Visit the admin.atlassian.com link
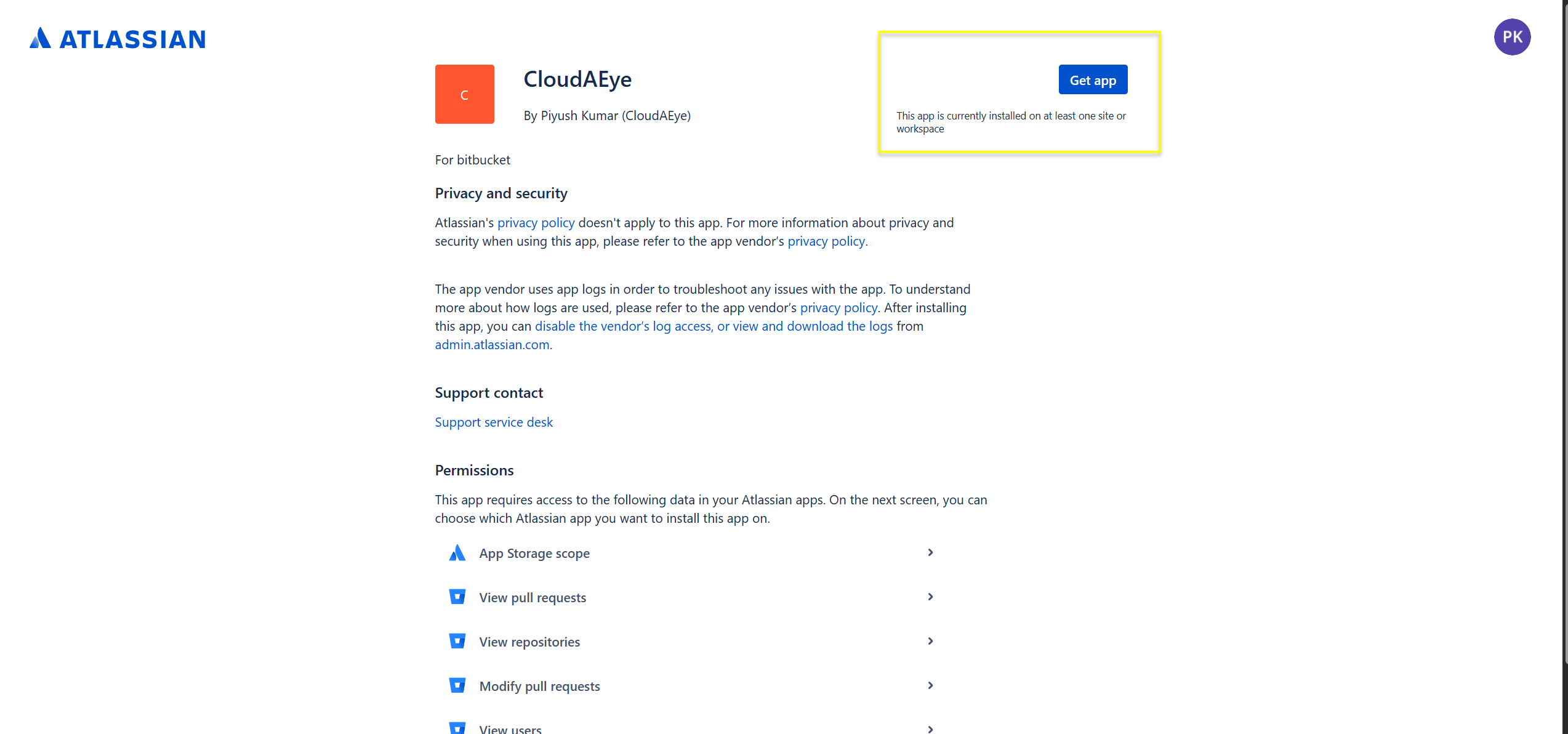Screen dimensions: 1568x734 (492, 344)
